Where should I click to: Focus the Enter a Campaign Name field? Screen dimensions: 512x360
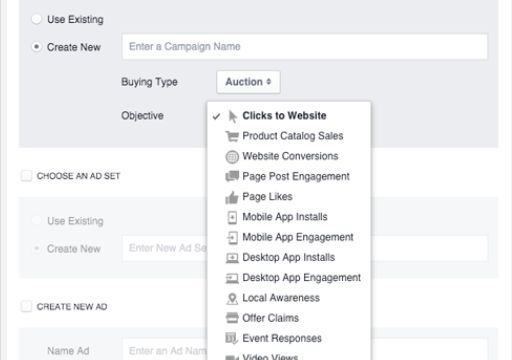305,47
